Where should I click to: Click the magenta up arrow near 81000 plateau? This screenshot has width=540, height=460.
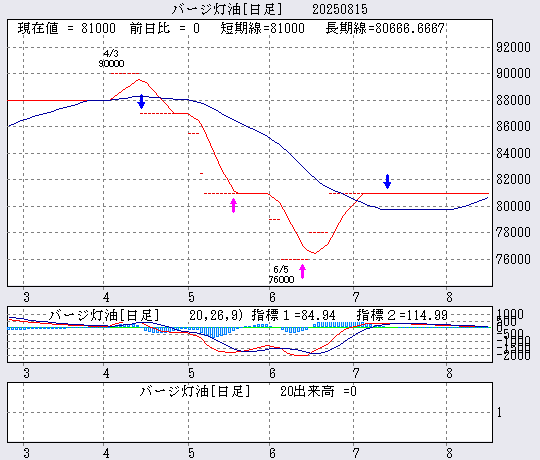233,206
